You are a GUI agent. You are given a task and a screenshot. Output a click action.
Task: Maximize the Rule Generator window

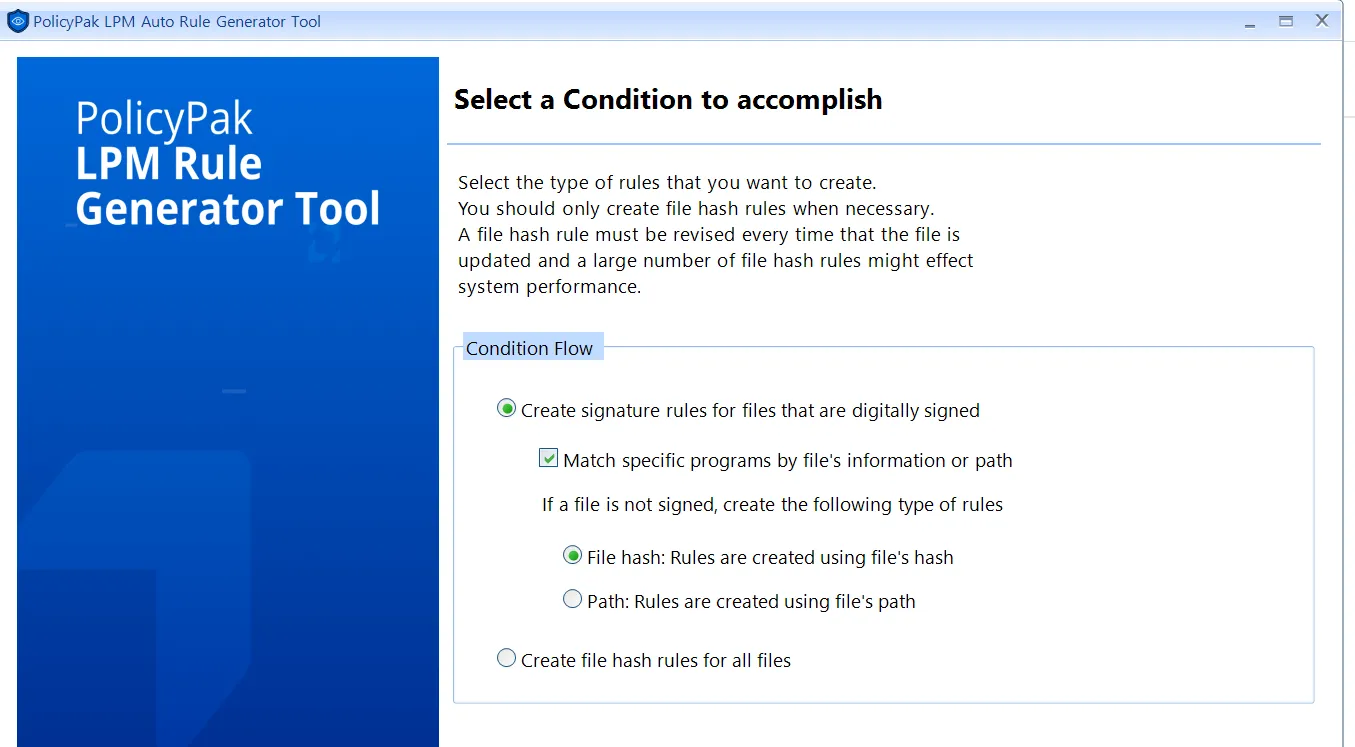coord(1285,20)
